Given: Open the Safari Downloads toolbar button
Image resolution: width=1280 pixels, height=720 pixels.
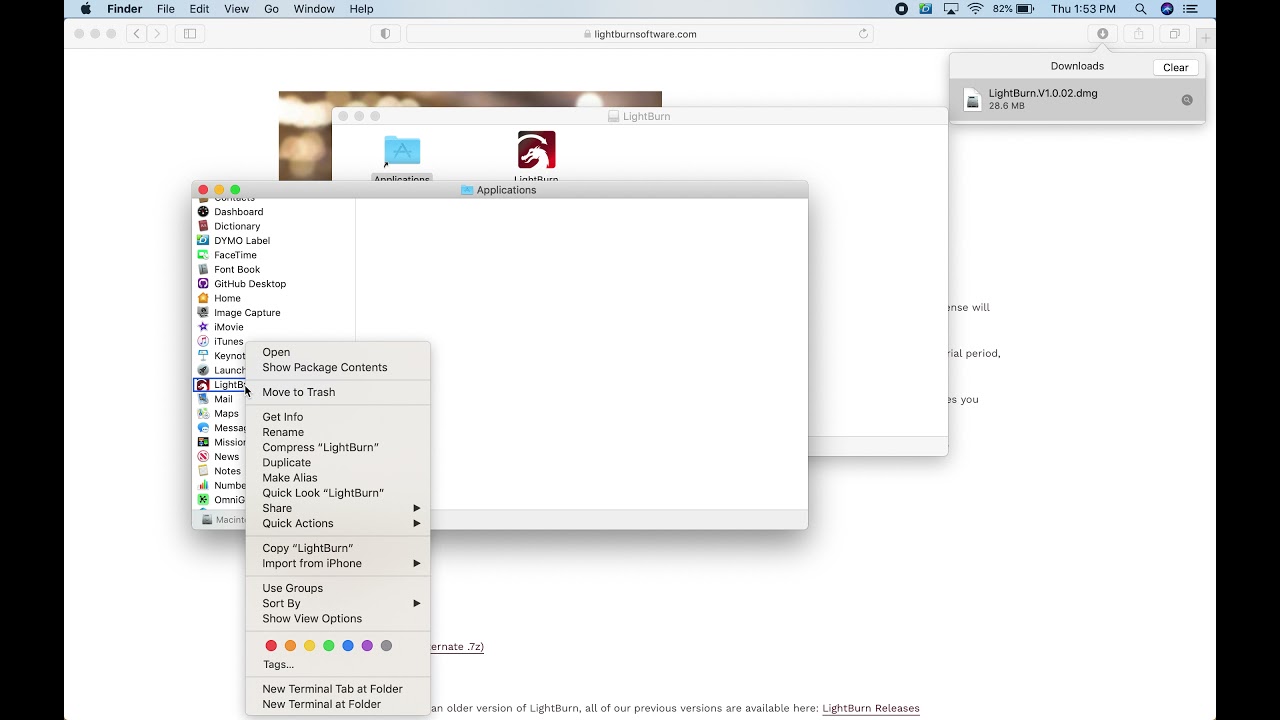Looking at the screenshot, I should tap(1102, 34).
